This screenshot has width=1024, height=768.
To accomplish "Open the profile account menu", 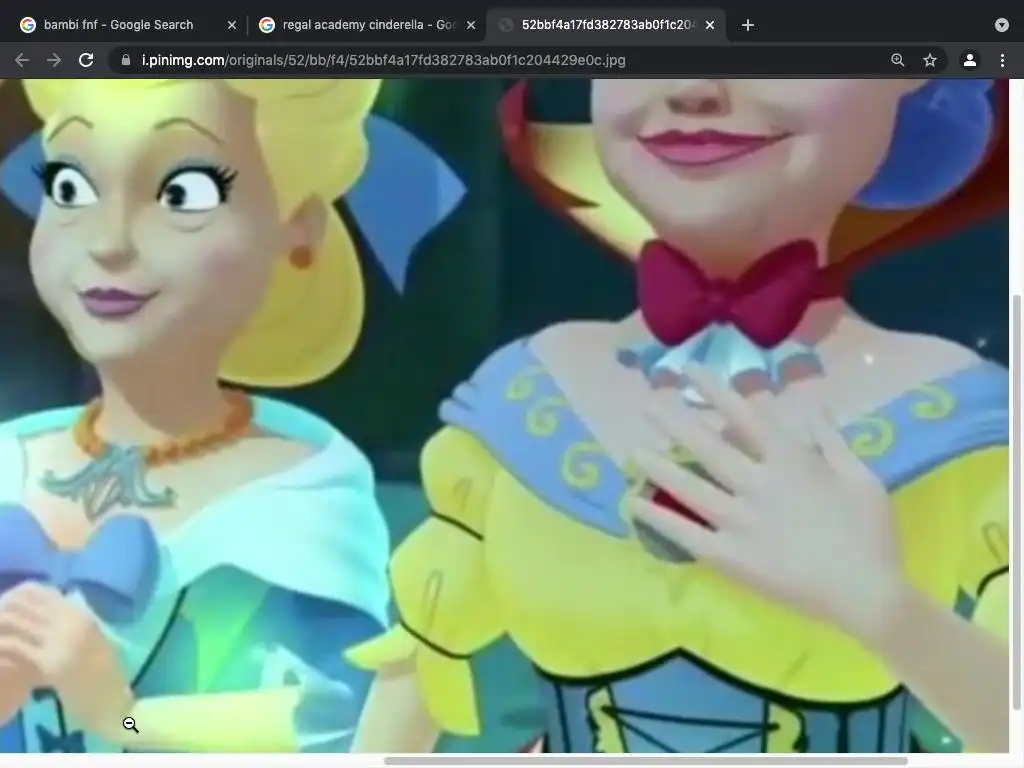I will (x=970, y=60).
